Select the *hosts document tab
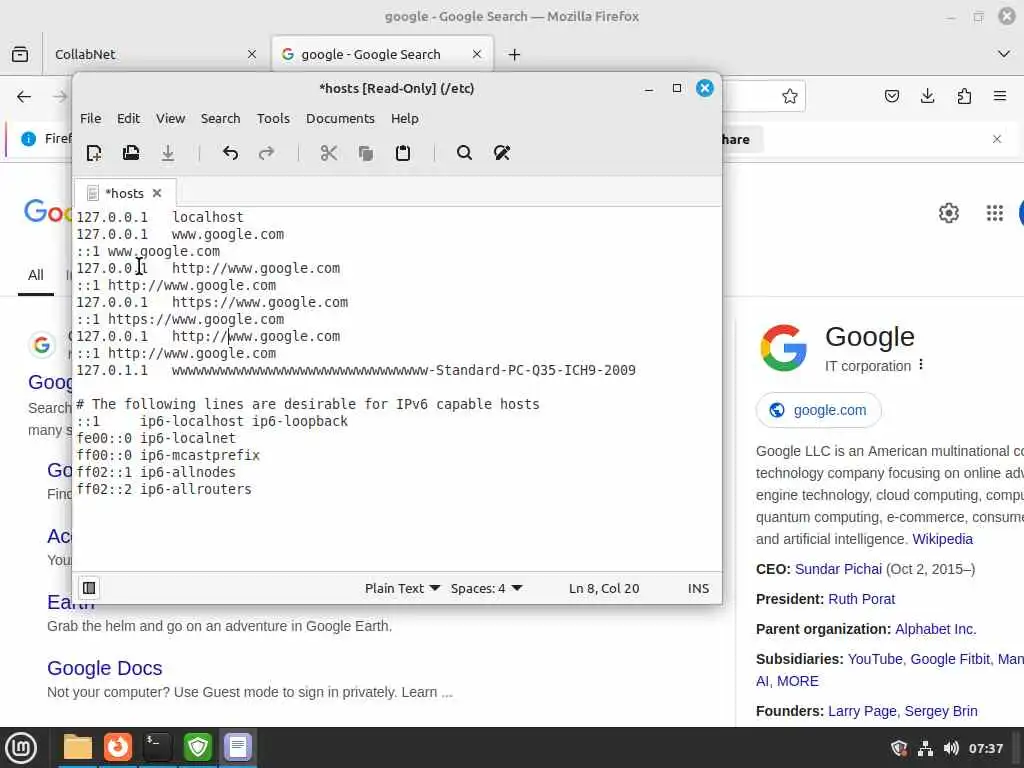Screen dimensions: 1024x768 pyautogui.click(x=124, y=193)
